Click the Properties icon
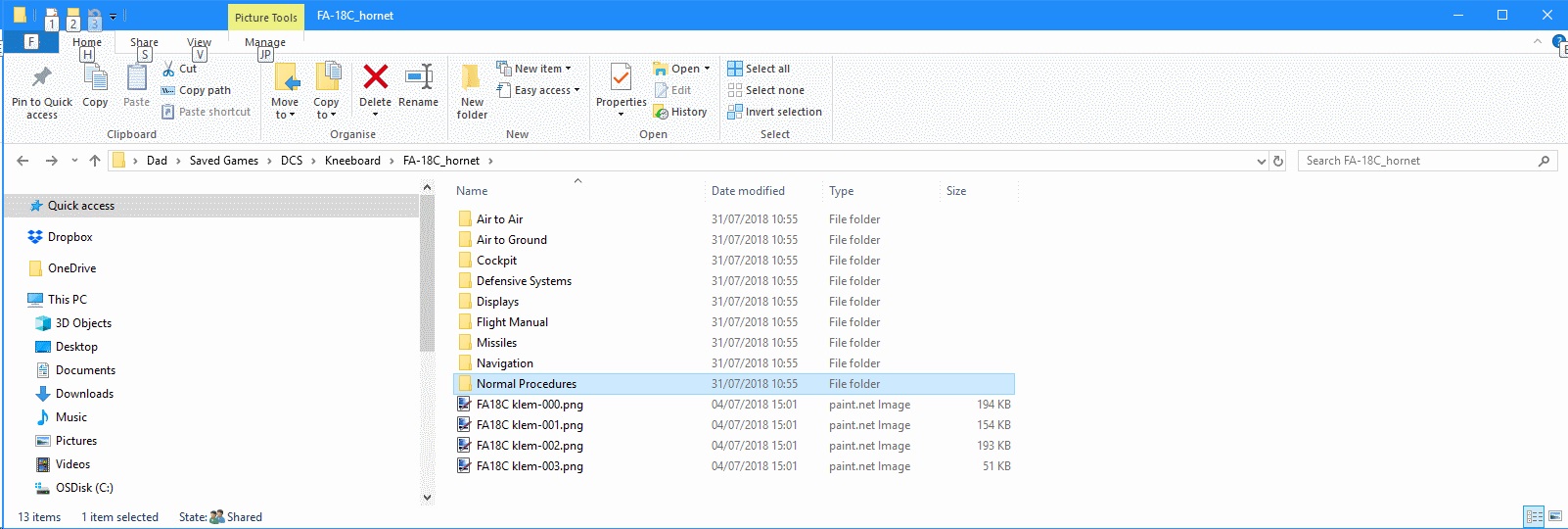1568x529 pixels. pos(621,77)
